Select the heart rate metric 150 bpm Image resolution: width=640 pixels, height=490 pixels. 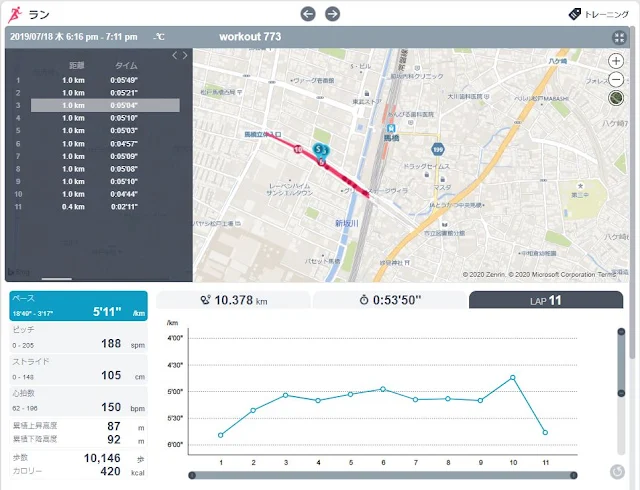(x=78, y=401)
